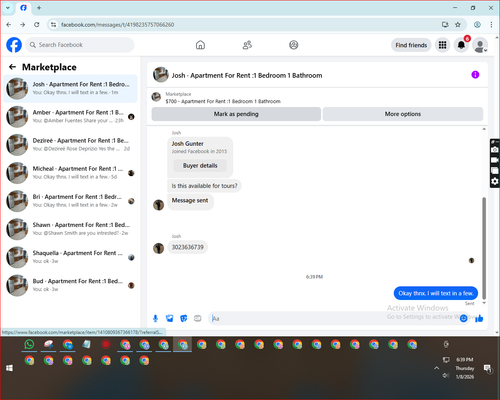Click the sent 'Okay thnx' blue message
Image resolution: width=500 pixels, height=400 pixels.
[436, 293]
